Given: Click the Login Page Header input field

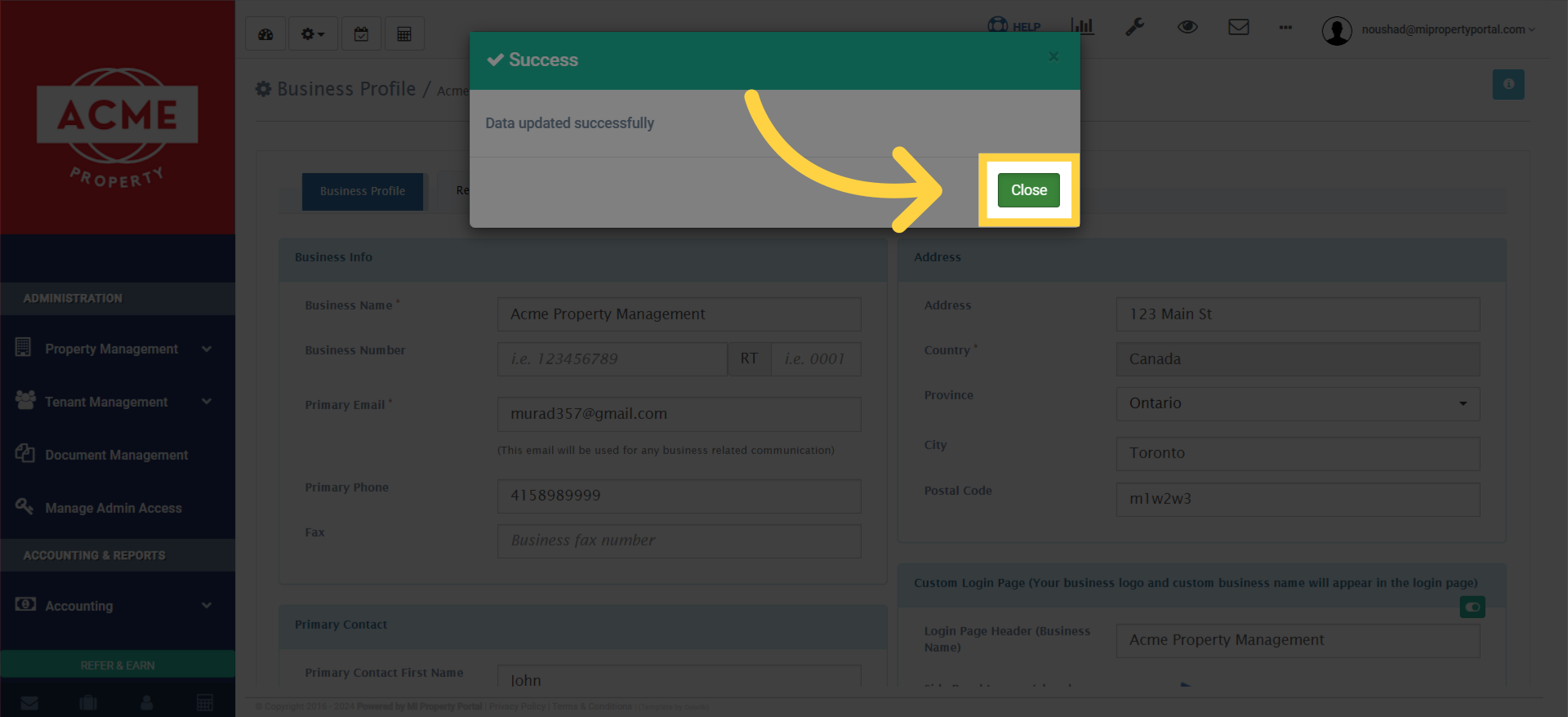Looking at the screenshot, I should (1298, 640).
